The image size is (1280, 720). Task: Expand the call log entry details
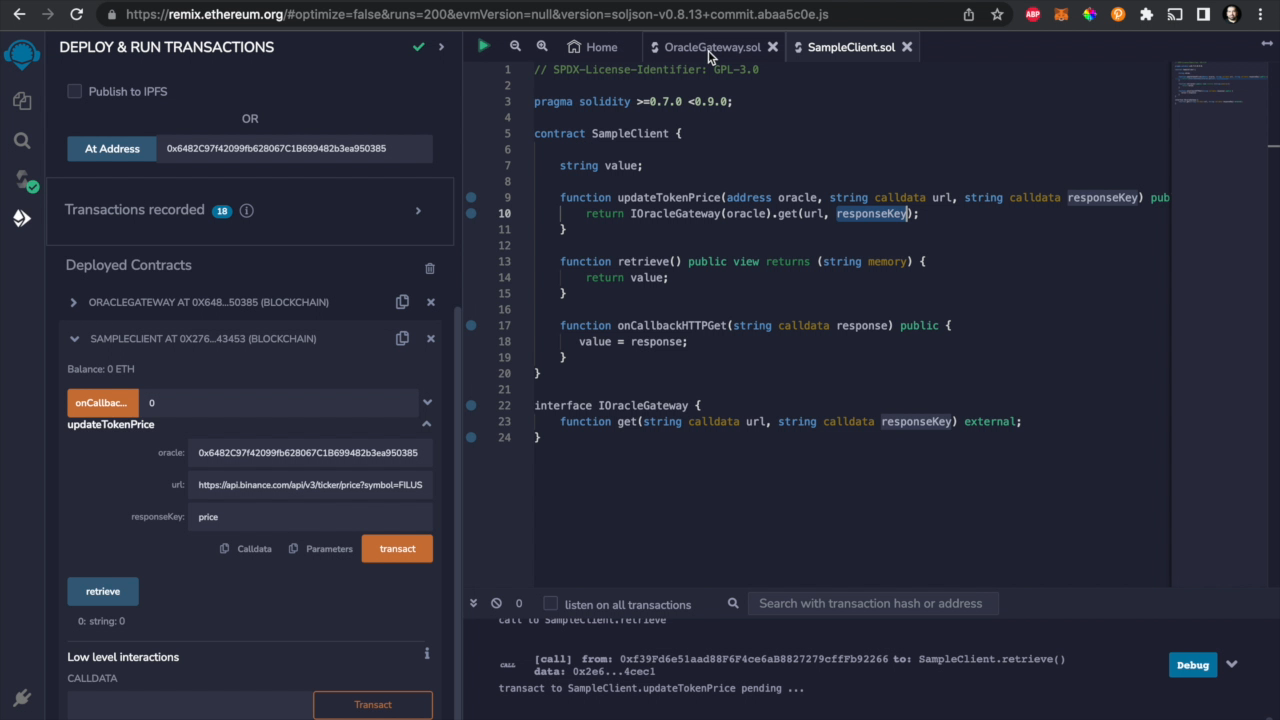coord(1232,664)
